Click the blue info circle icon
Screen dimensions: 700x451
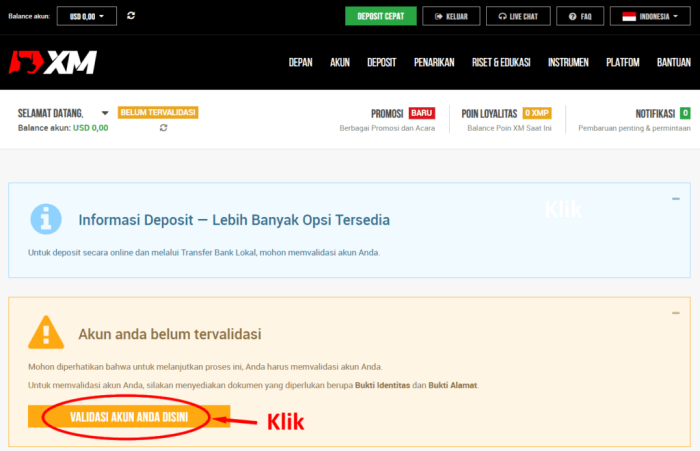[46, 219]
